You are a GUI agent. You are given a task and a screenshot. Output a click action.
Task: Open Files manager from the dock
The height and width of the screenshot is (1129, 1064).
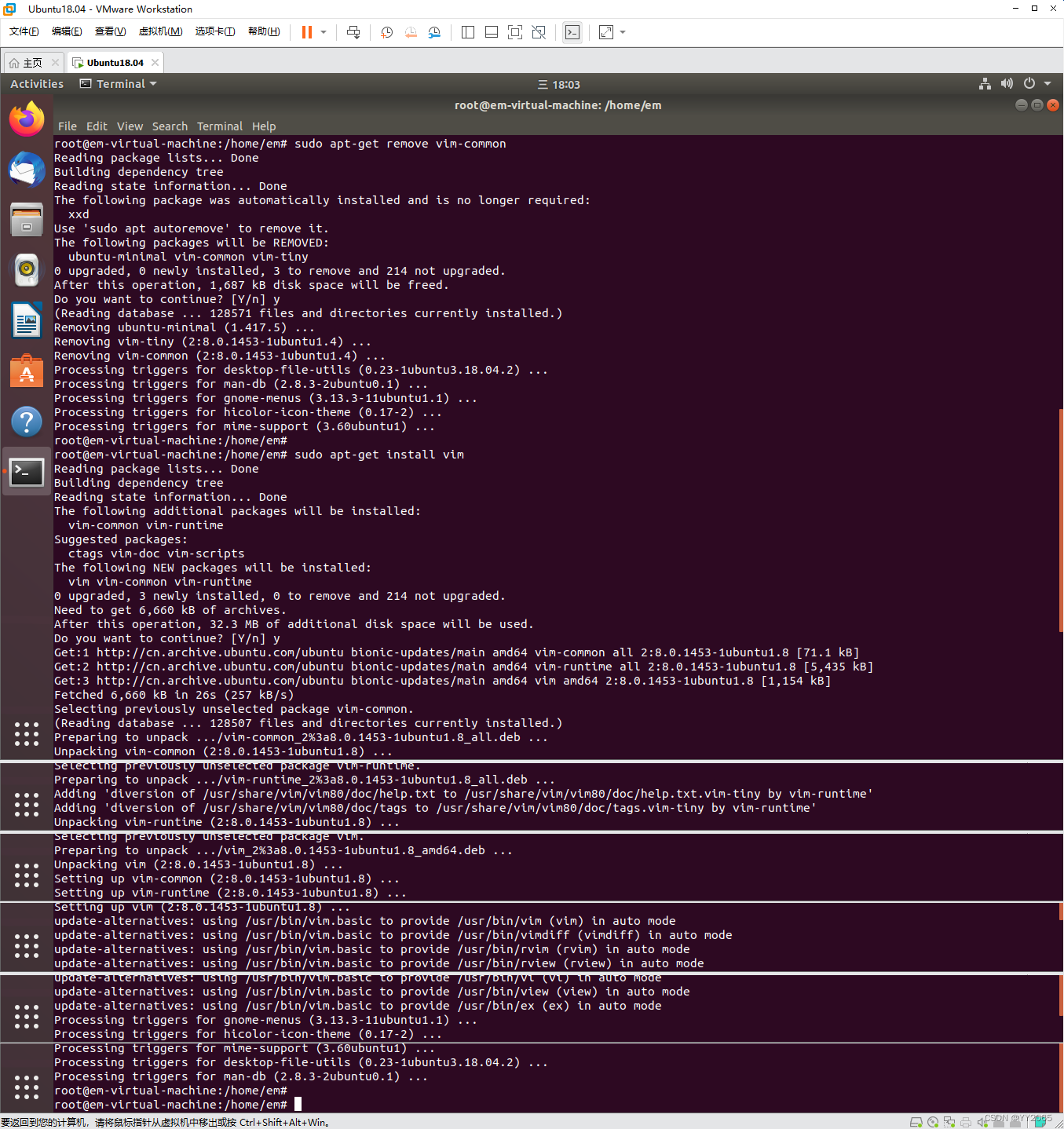click(x=27, y=219)
